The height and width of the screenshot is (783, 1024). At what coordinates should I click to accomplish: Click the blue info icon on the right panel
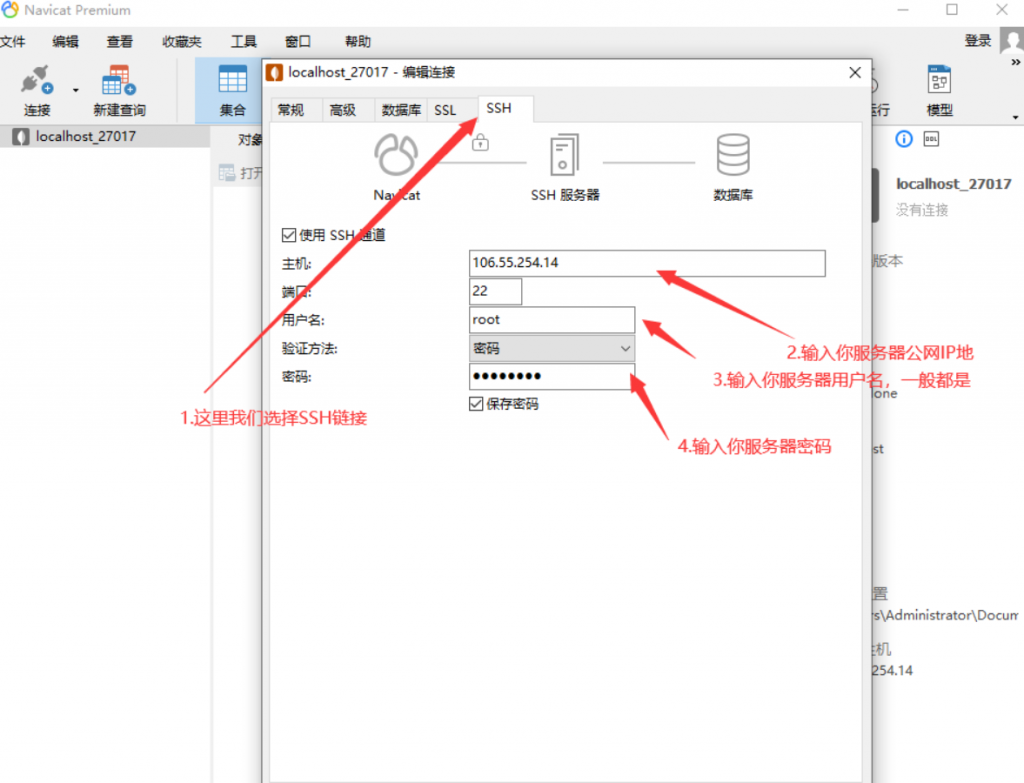[x=903, y=140]
